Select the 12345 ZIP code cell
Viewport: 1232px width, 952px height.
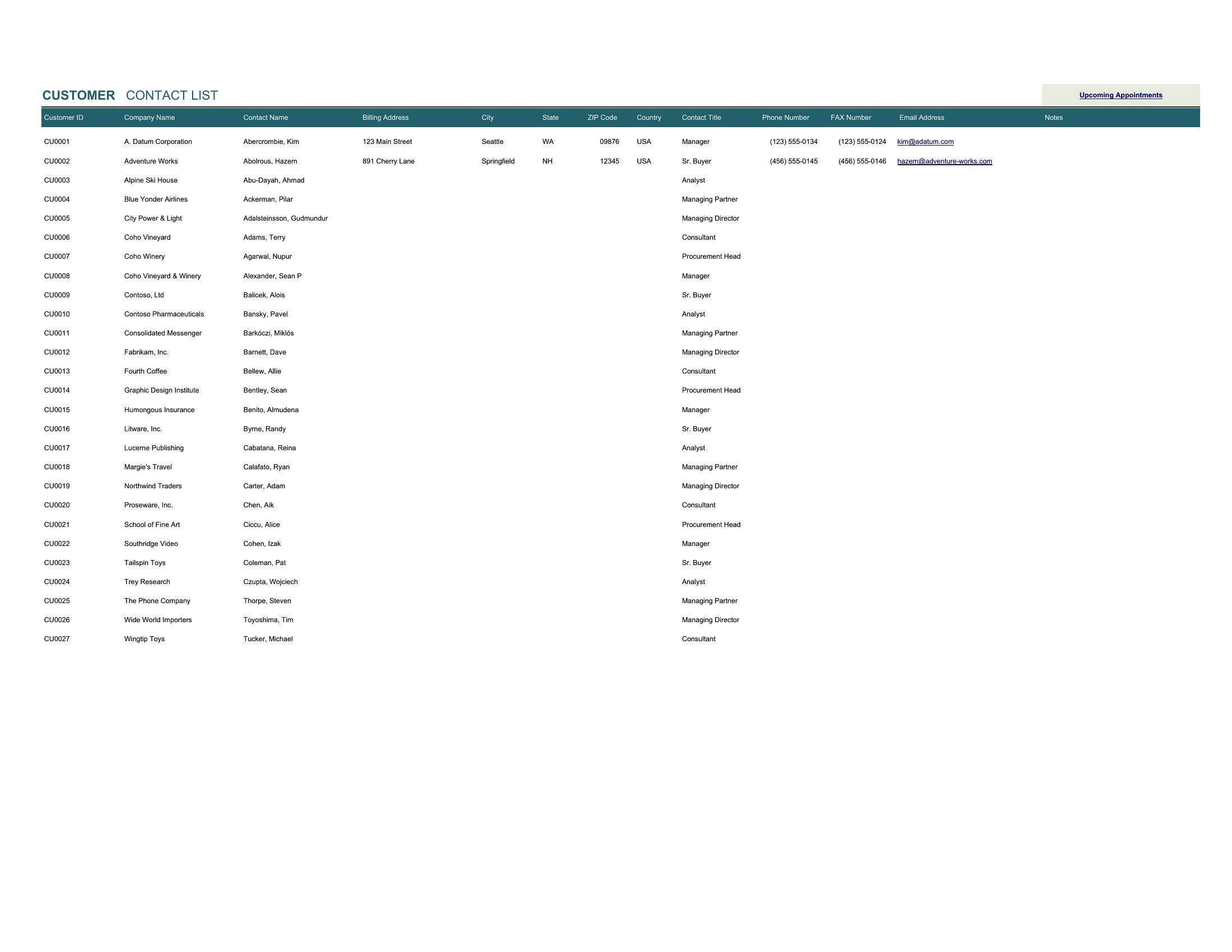coord(609,161)
